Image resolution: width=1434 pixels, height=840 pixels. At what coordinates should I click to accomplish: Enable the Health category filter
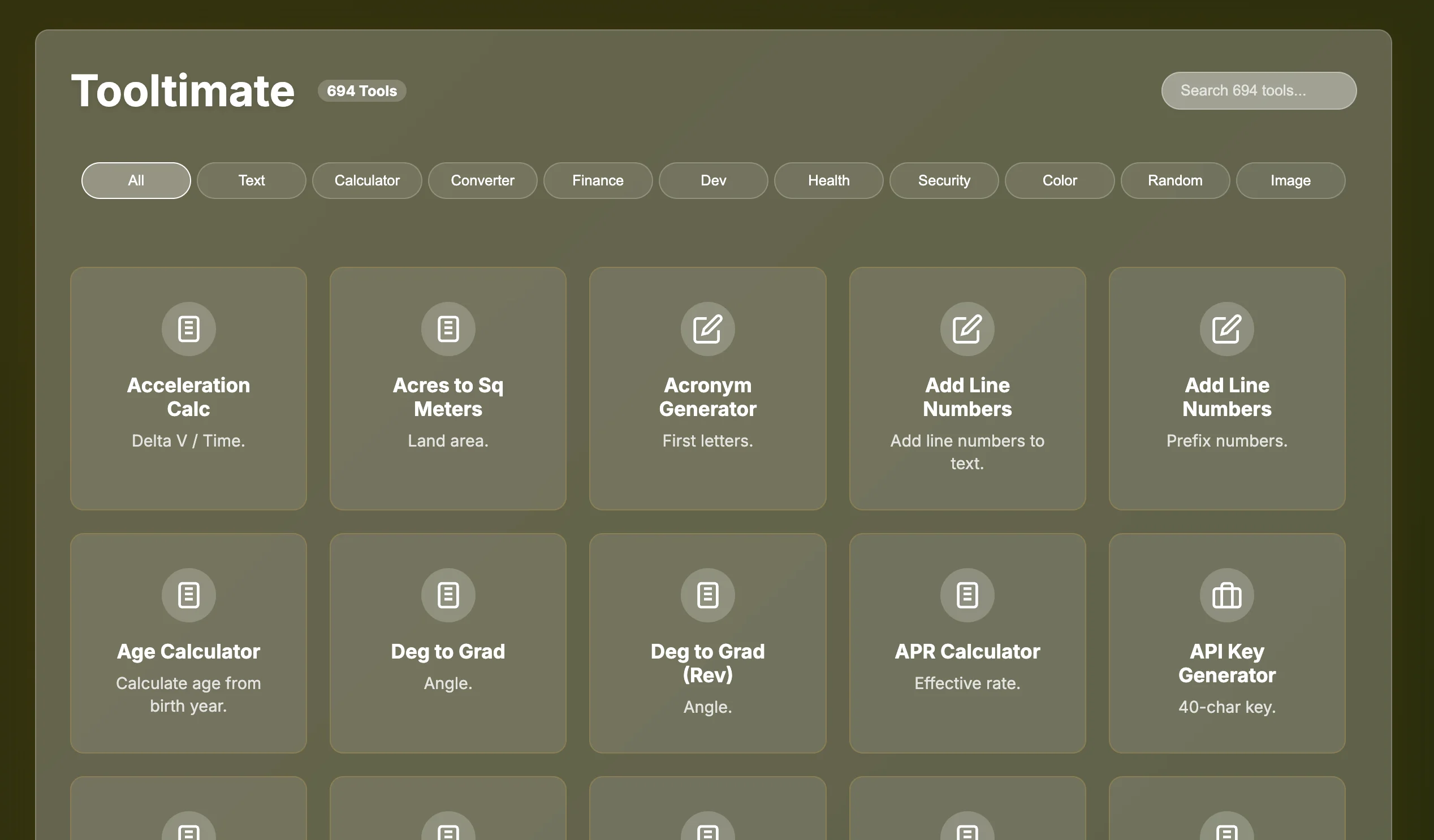[x=828, y=180]
